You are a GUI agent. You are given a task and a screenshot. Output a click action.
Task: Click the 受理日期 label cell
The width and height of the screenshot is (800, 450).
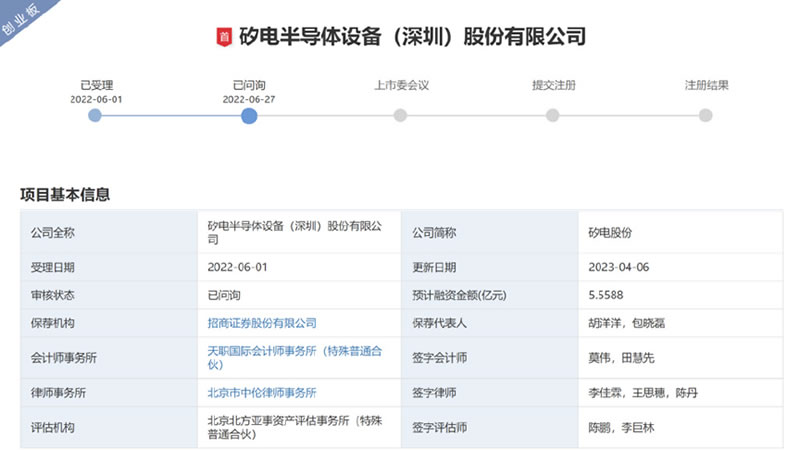[109, 267]
